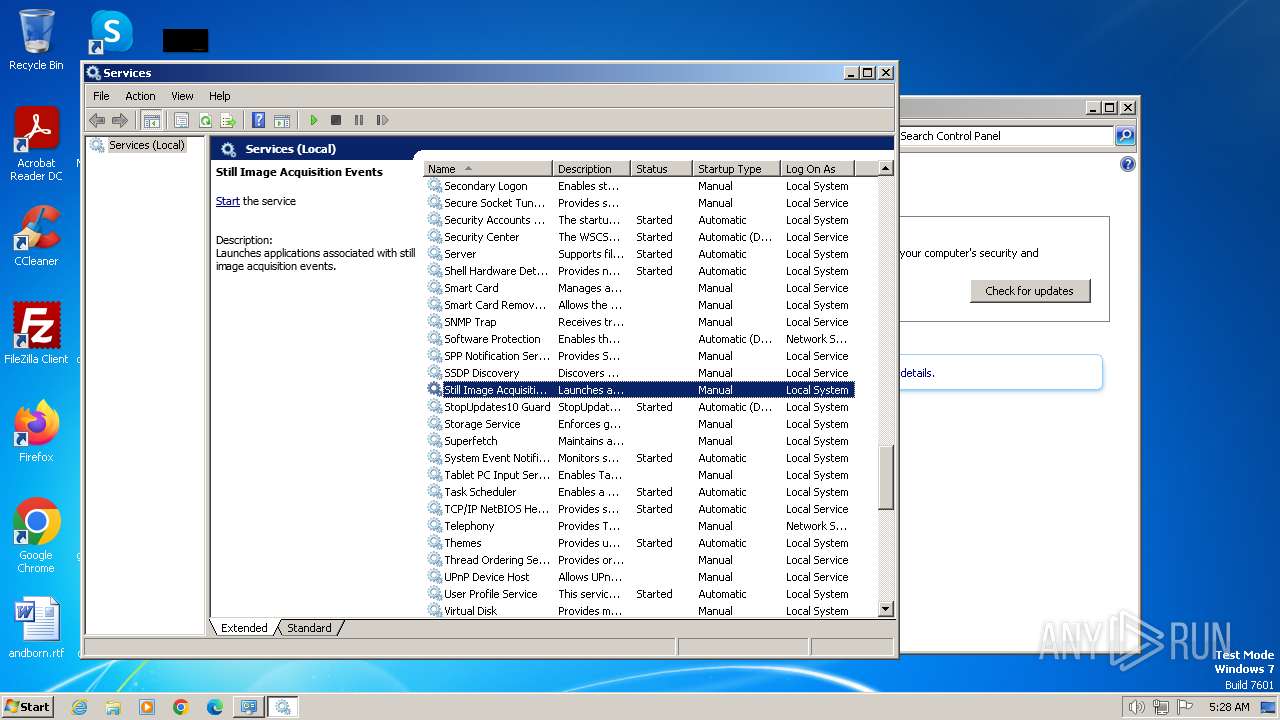Open the Start menu
1280x720 pixels.
[27, 706]
